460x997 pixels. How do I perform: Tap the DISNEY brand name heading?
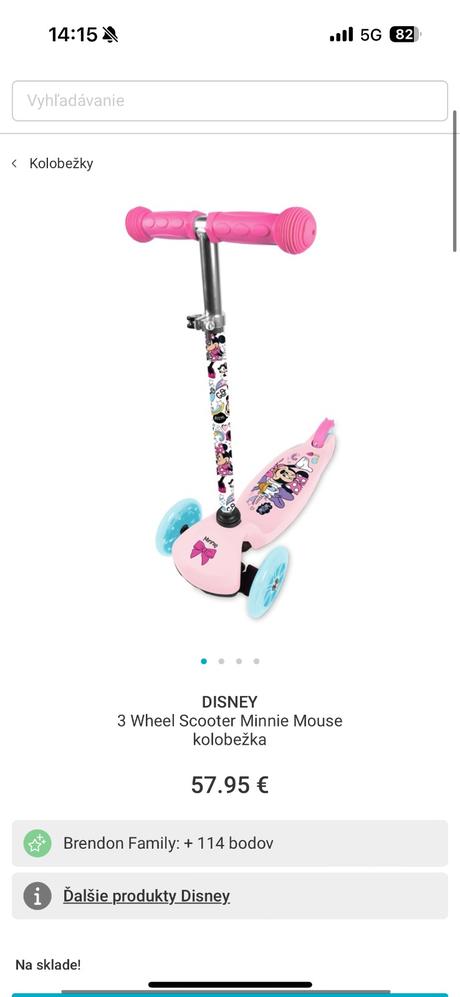tap(230, 702)
